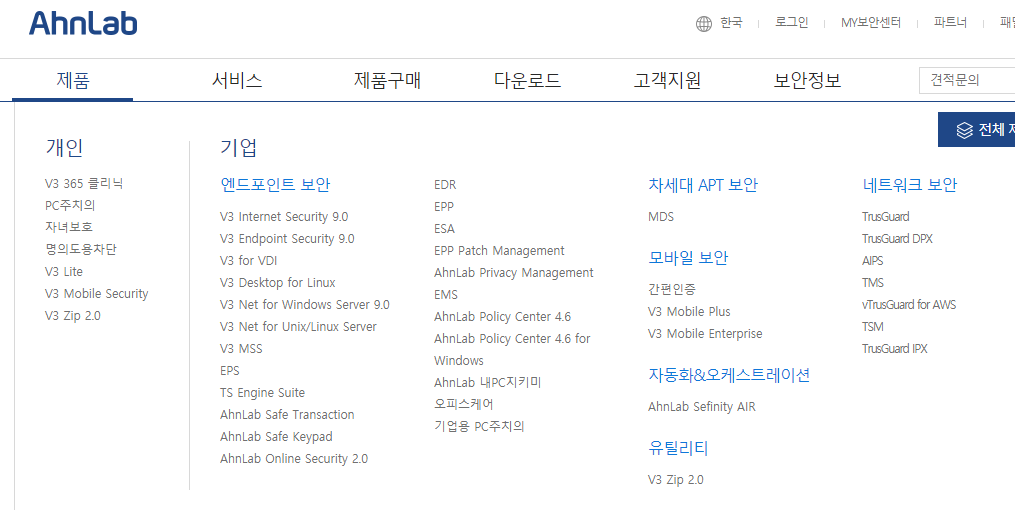Open V3 Endpoint Security 9.0
The image size is (1015, 510).
click(x=287, y=239)
